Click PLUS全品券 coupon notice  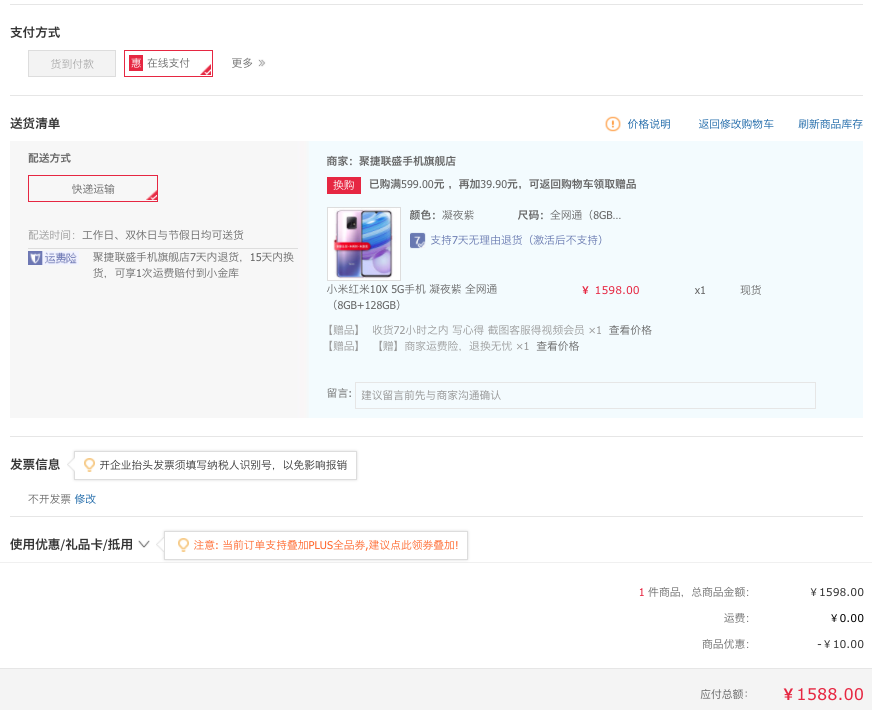316,545
